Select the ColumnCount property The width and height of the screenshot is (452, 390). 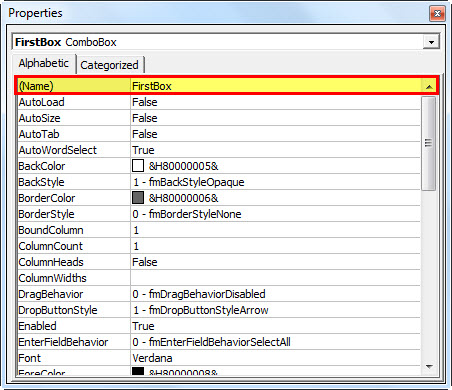click(x=50, y=246)
